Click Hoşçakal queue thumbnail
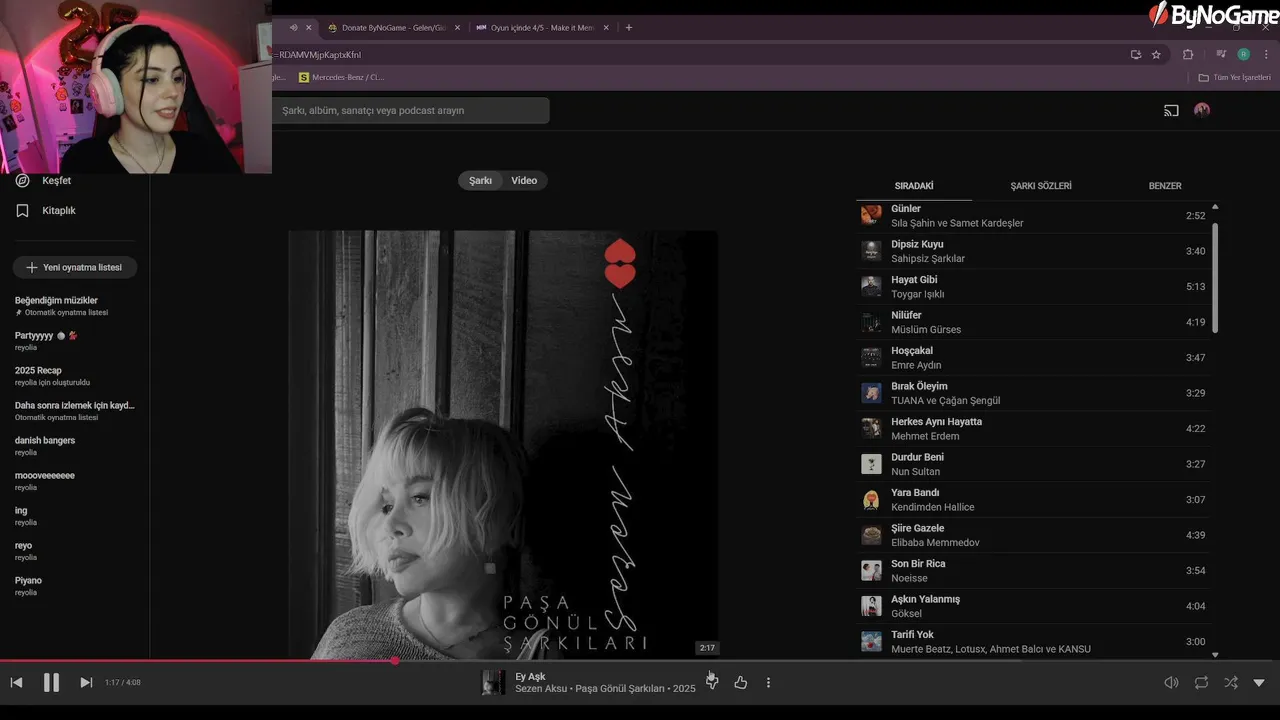Image resolution: width=1280 pixels, height=720 pixels. click(871, 357)
